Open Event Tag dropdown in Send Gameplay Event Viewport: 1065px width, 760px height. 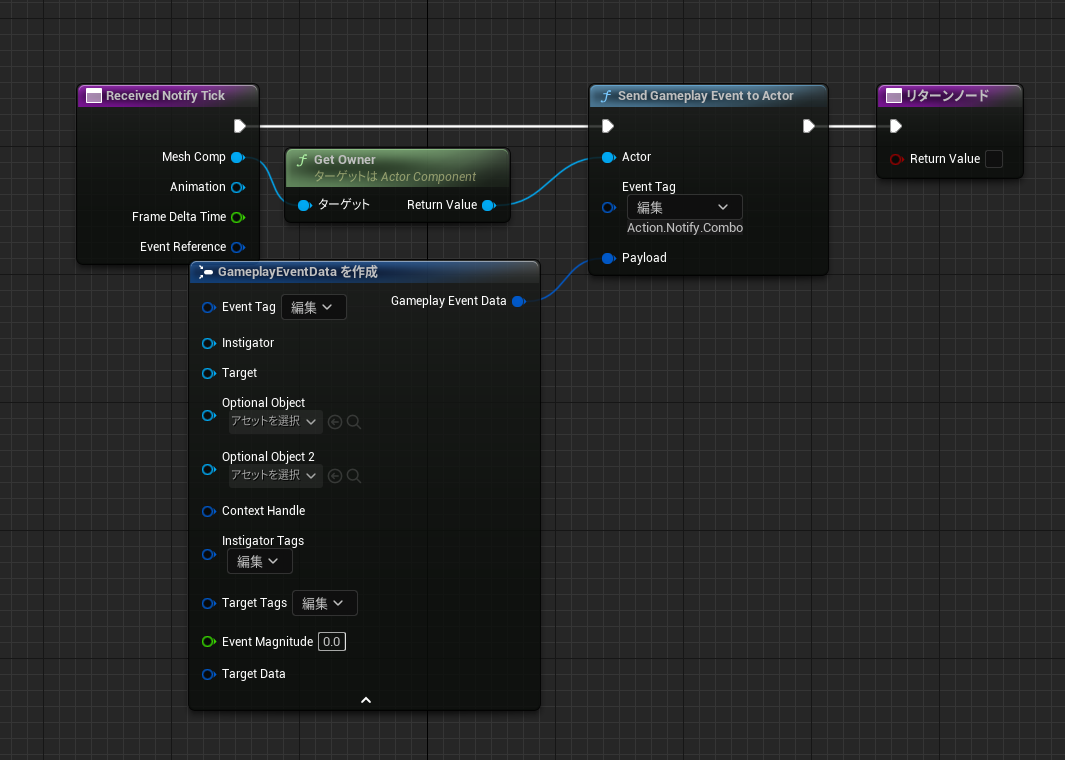click(684, 207)
